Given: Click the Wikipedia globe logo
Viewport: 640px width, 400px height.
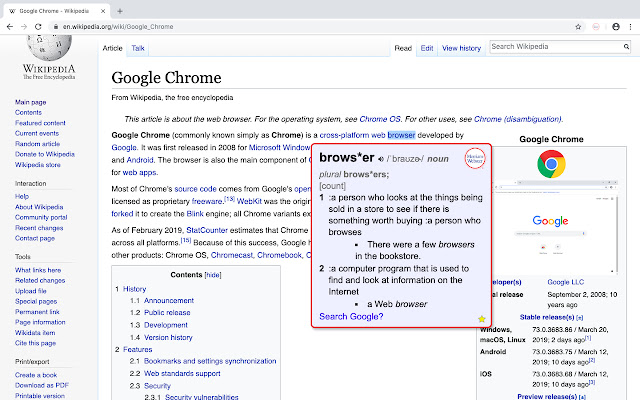Looking at the screenshot, I should (49, 47).
